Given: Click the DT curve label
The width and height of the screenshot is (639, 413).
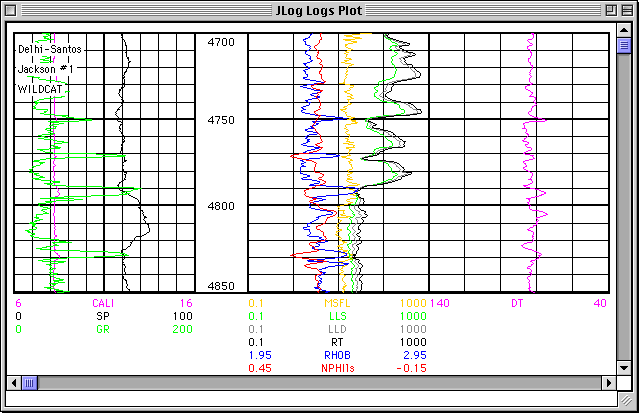Looking at the screenshot, I should [x=517, y=303].
